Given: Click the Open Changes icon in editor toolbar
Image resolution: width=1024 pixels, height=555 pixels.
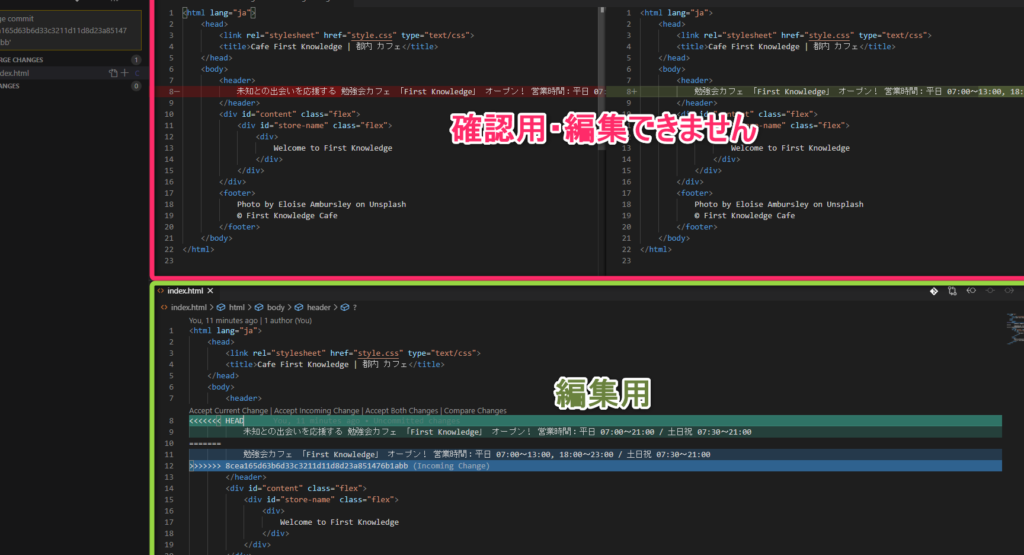Looking at the screenshot, I should click(x=952, y=291).
